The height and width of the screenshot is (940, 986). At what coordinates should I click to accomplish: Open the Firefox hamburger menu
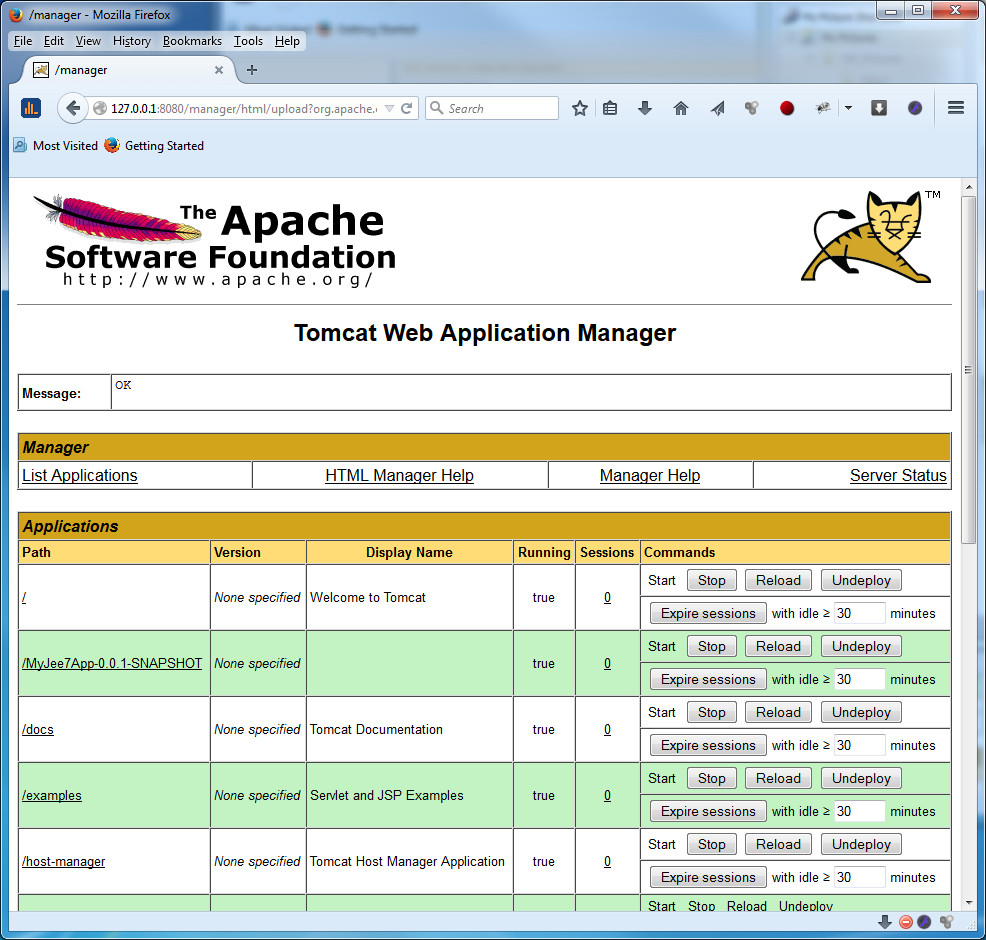click(x=955, y=109)
